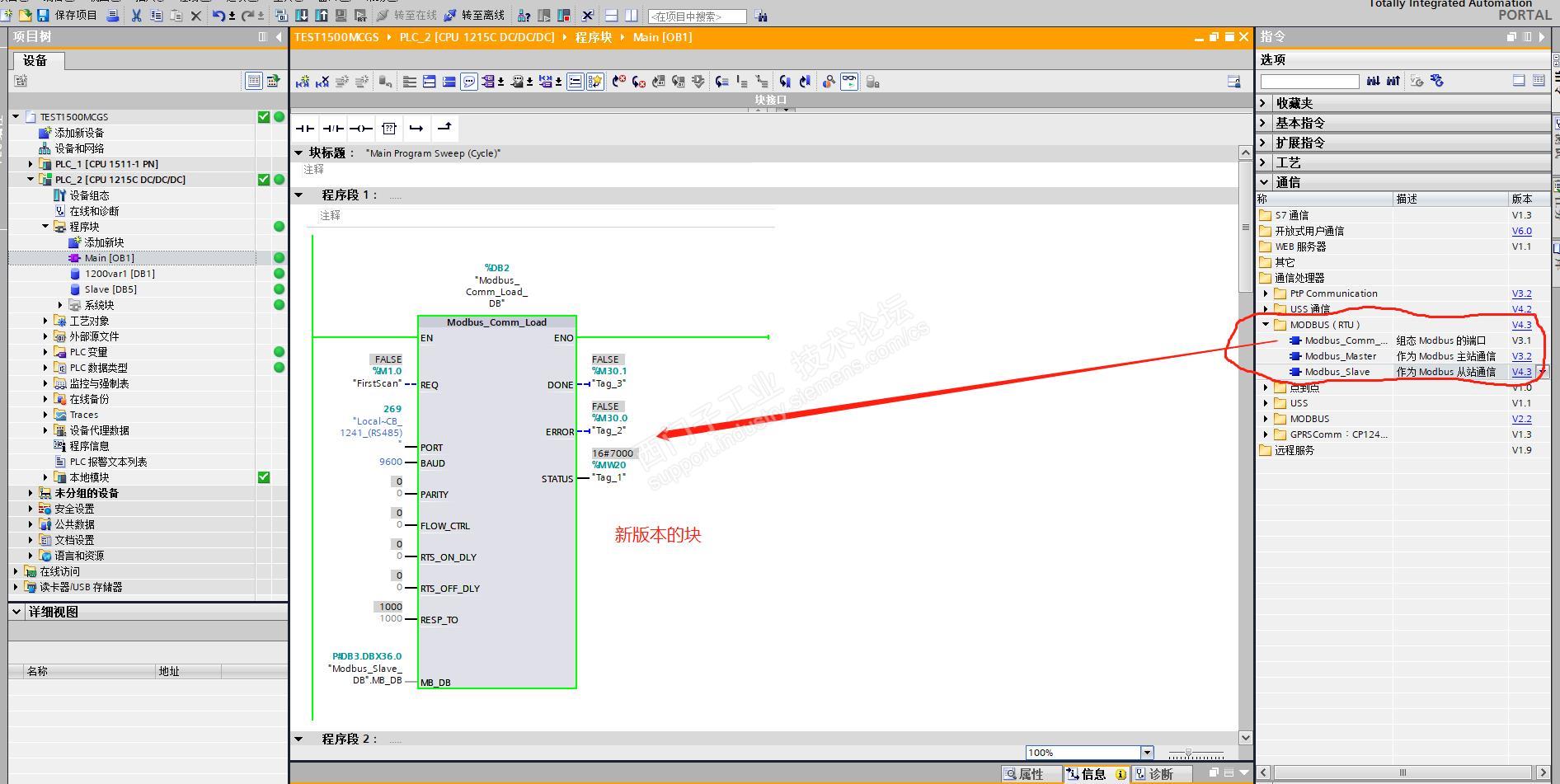
Task: Insert an output coil from favorites
Action: tap(361, 128)
